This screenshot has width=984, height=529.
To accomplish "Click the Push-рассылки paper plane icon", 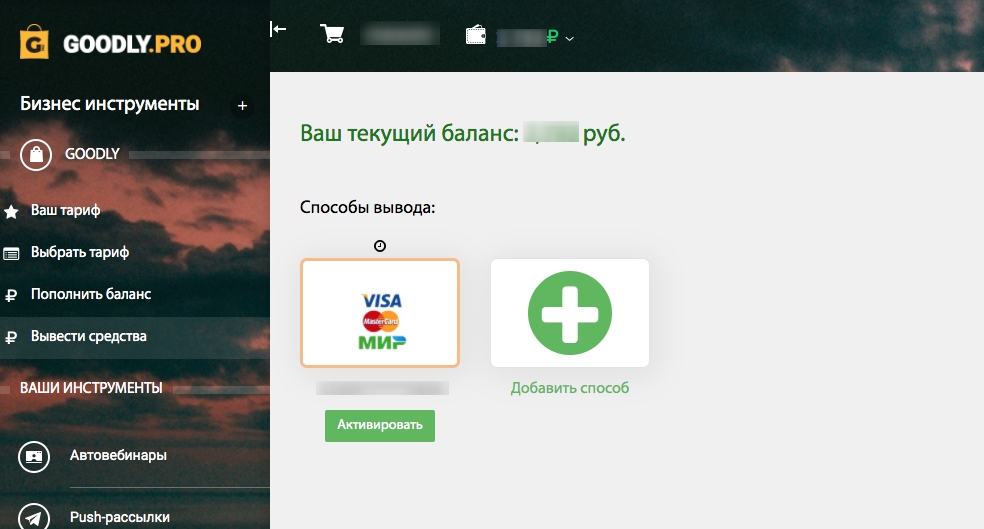I will tap(34, 517).
